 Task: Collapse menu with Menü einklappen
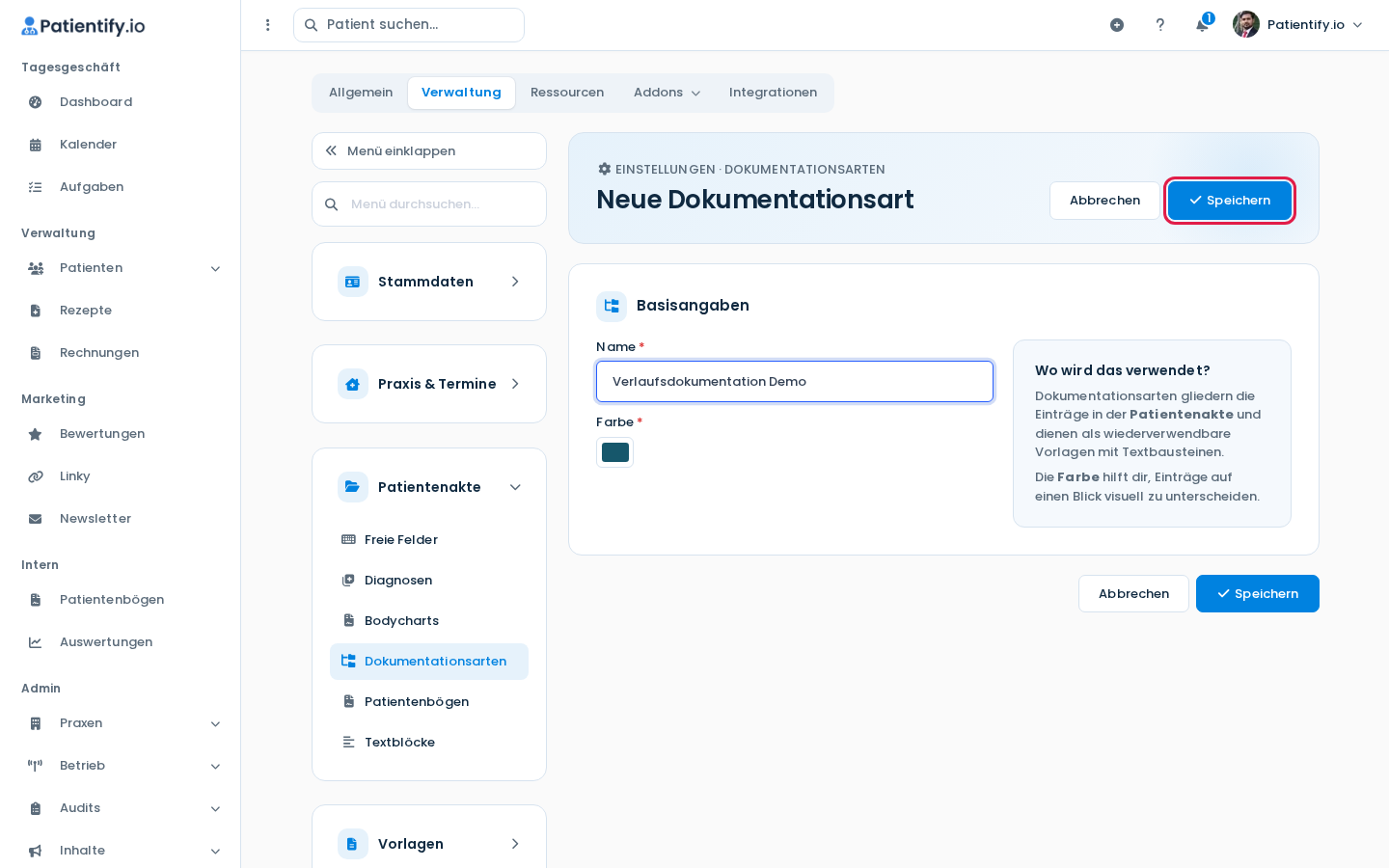coord(429,151)
